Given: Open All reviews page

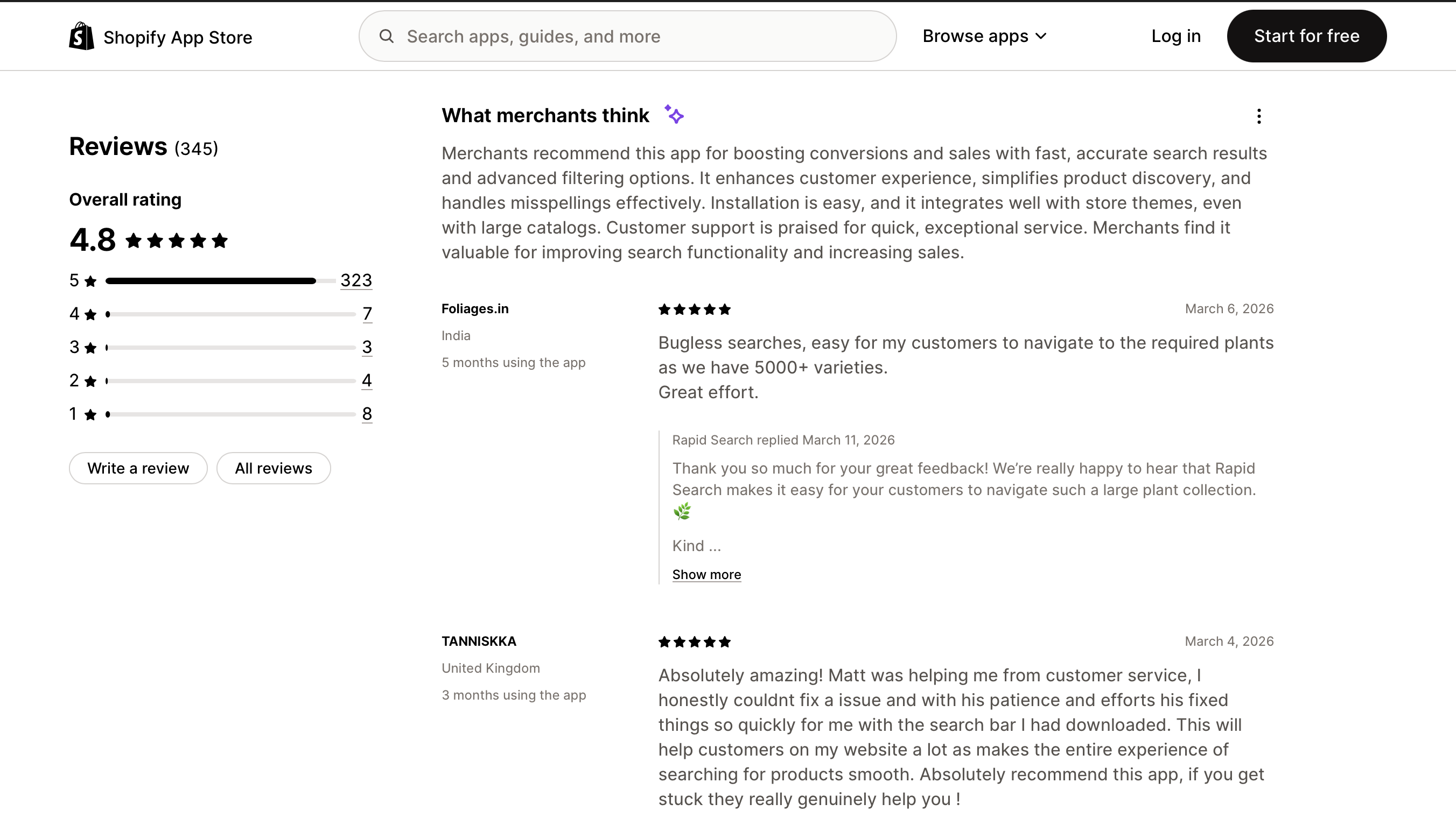Looking at the screenshot, I should pos(274,468).
